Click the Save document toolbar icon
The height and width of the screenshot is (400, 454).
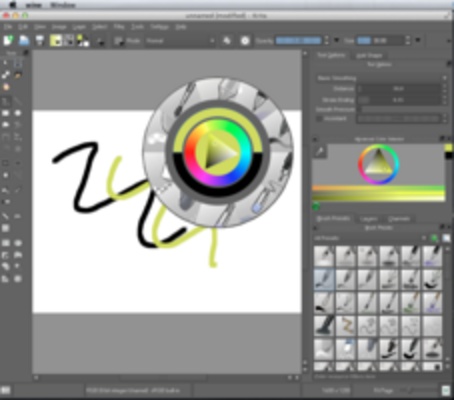pyautogui.click(x=40, y=41)
